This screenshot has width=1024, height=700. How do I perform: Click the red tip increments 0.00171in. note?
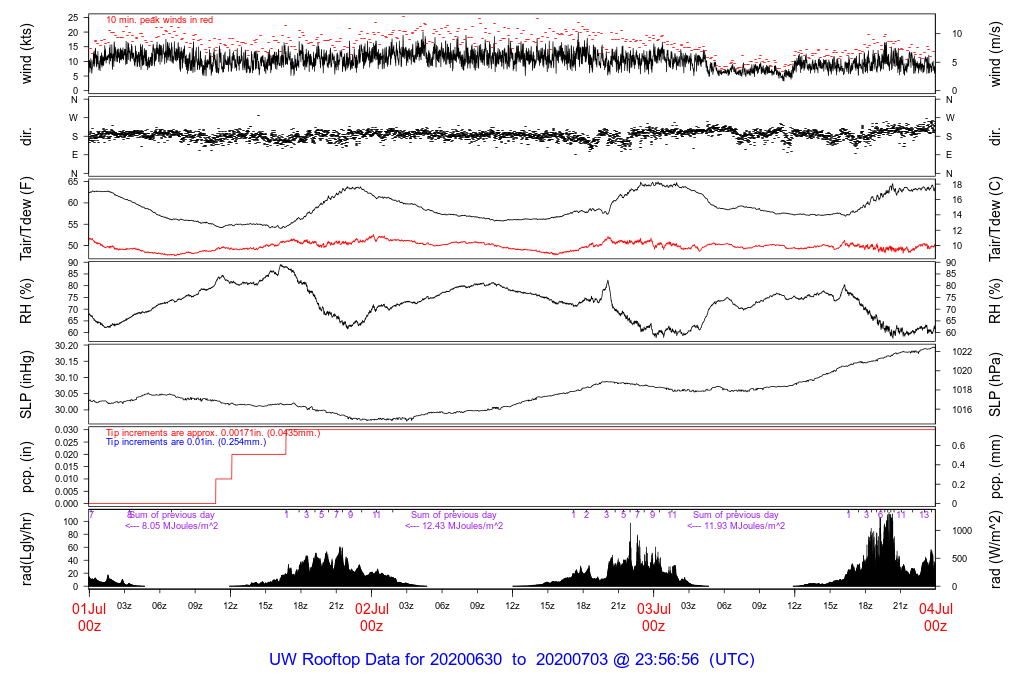[x=213, y=433]
